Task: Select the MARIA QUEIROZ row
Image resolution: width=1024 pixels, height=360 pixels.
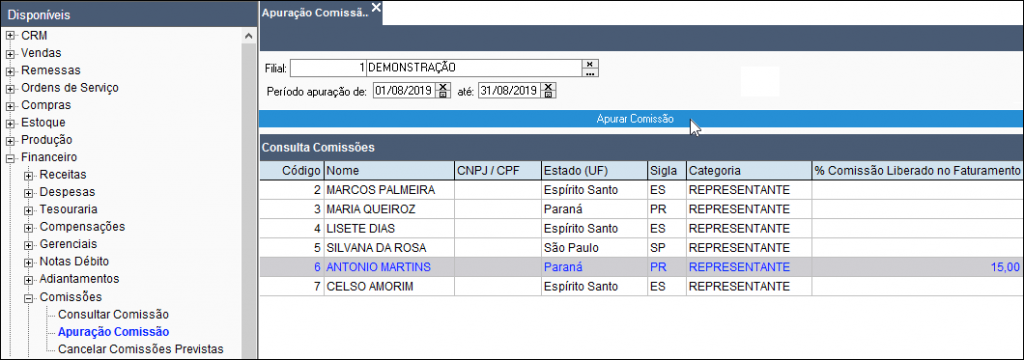Action: pyautogui.click(x=641, y=210)
